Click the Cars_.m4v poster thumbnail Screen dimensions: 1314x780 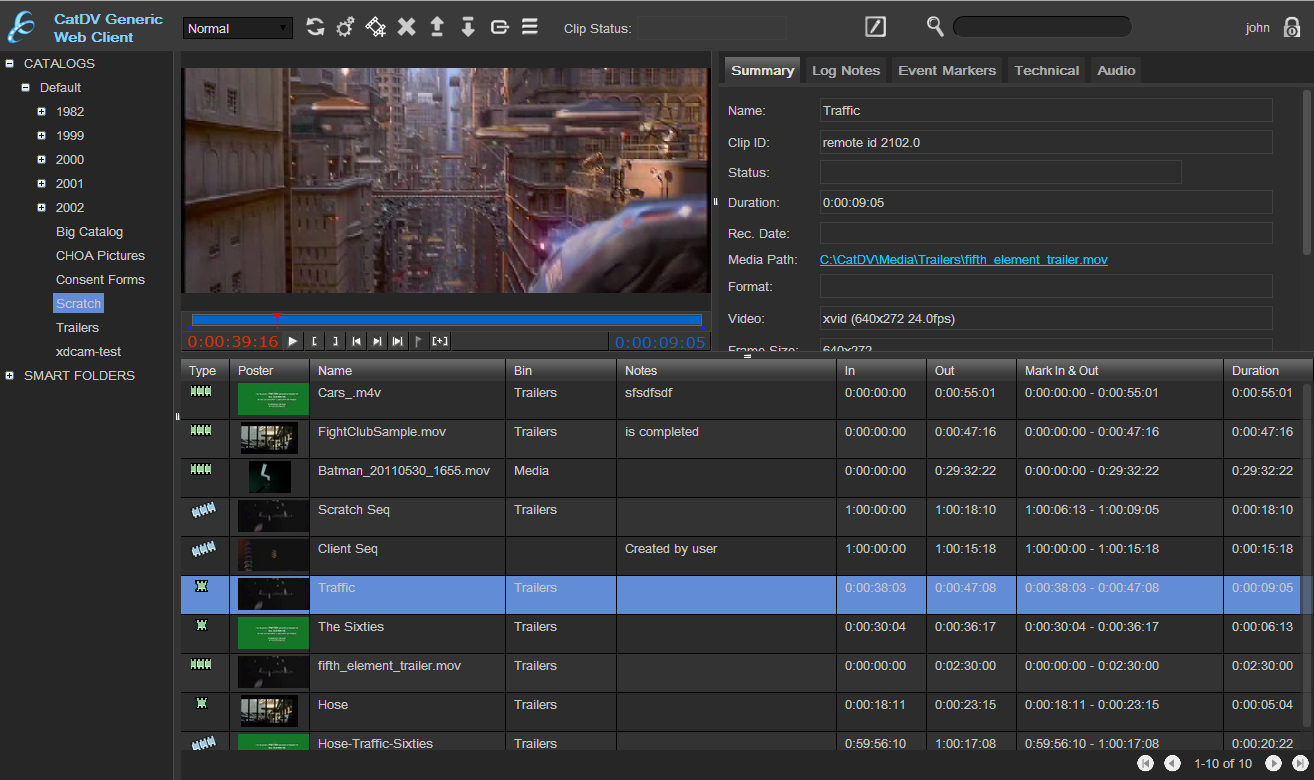[x=273, y=399]
